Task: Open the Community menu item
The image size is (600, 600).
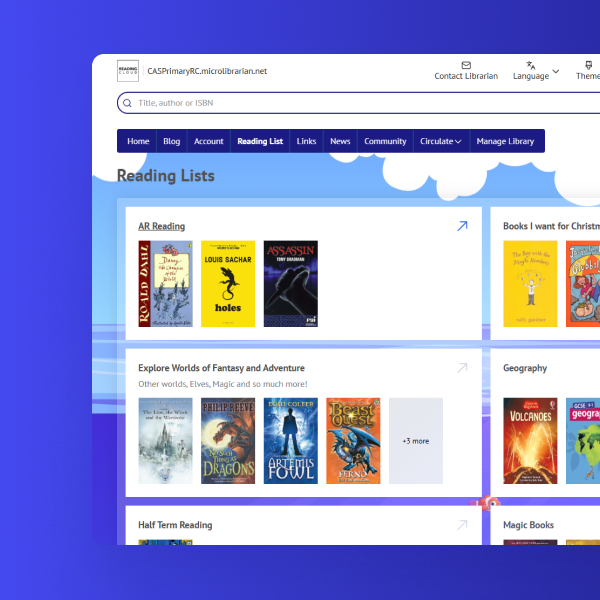Action: tap(385, 141)
